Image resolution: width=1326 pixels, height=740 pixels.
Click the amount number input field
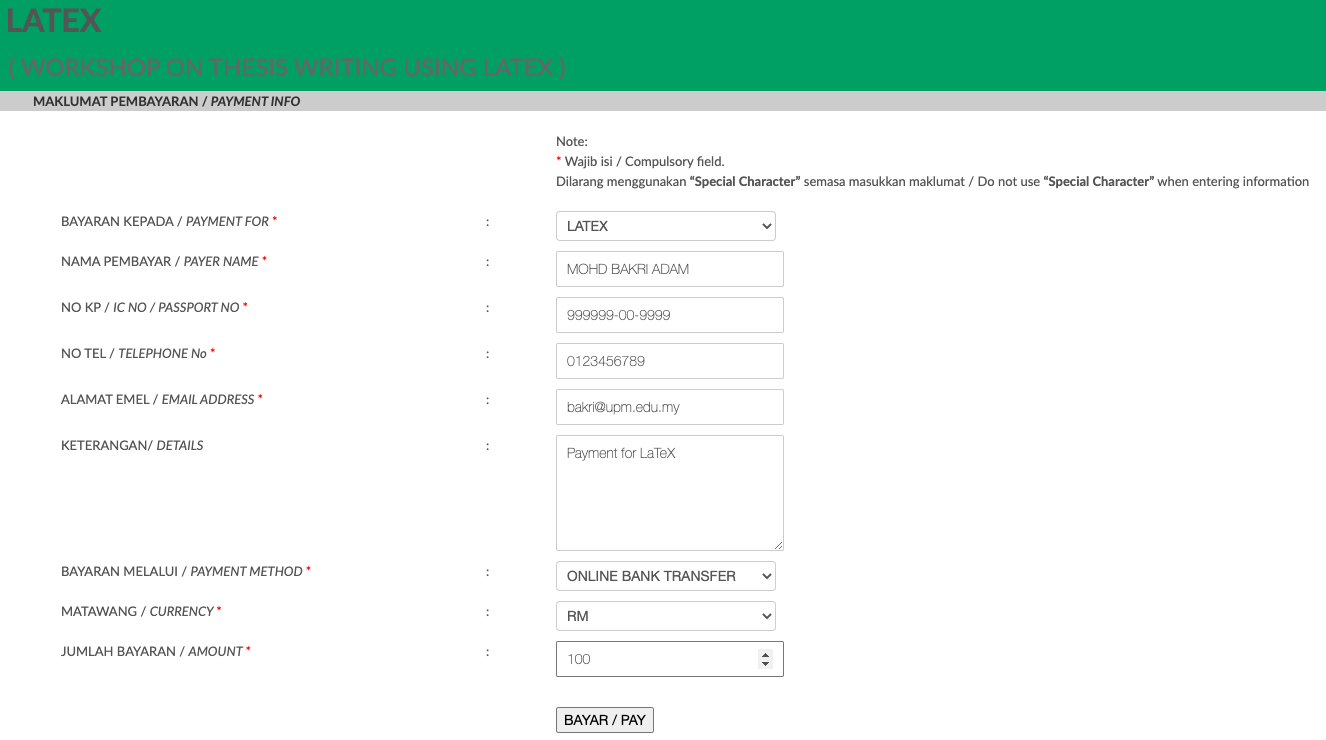point(655,659)
